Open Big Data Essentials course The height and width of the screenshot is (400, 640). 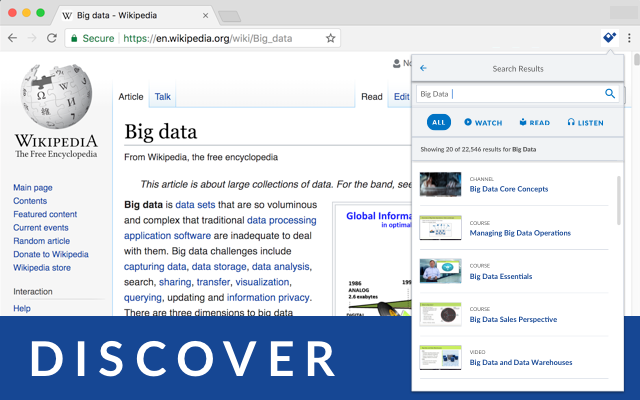[x=501, y=276]
